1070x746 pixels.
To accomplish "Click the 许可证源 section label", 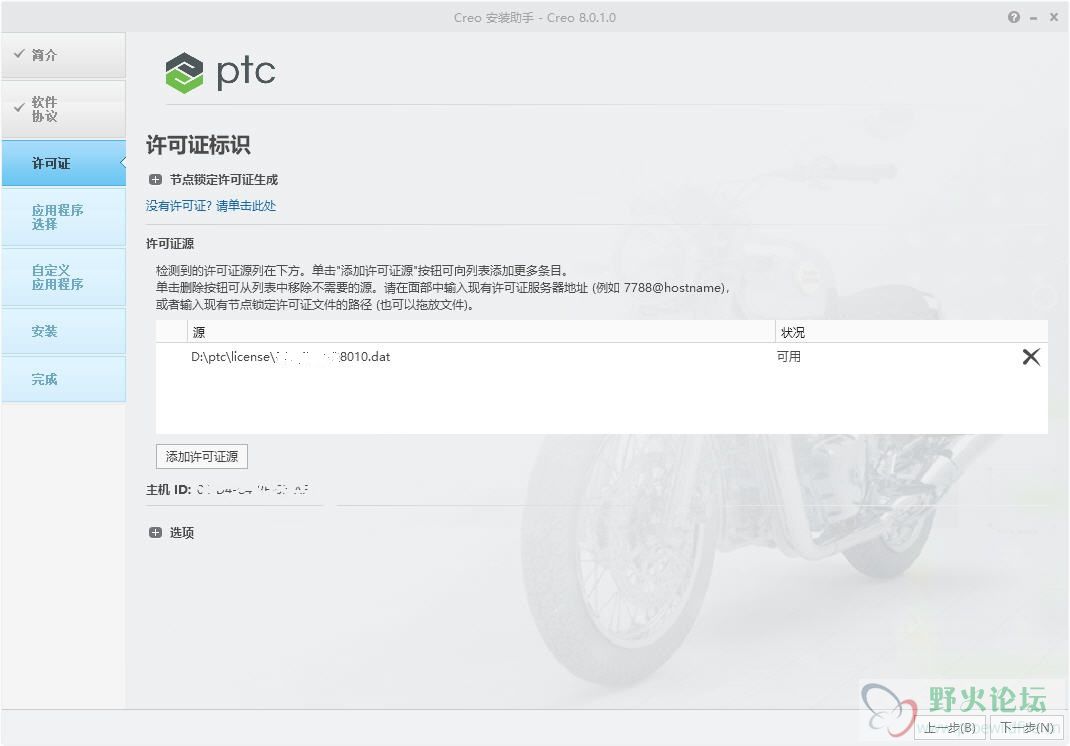I will click(170, 244).
